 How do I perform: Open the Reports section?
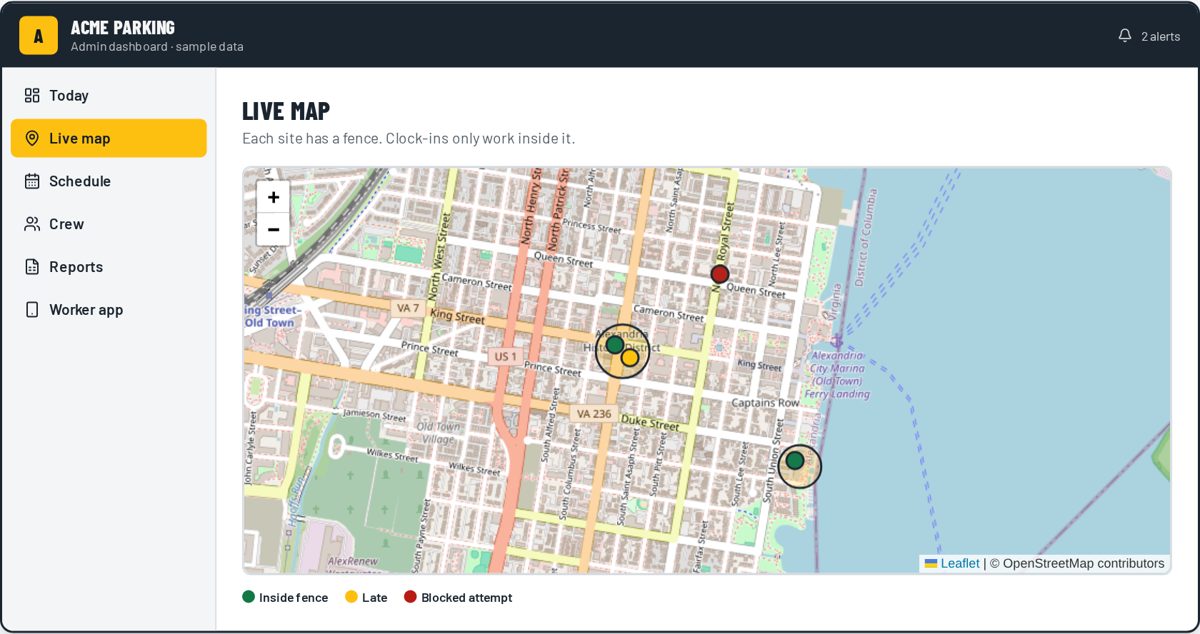click(x=109, y=267)
